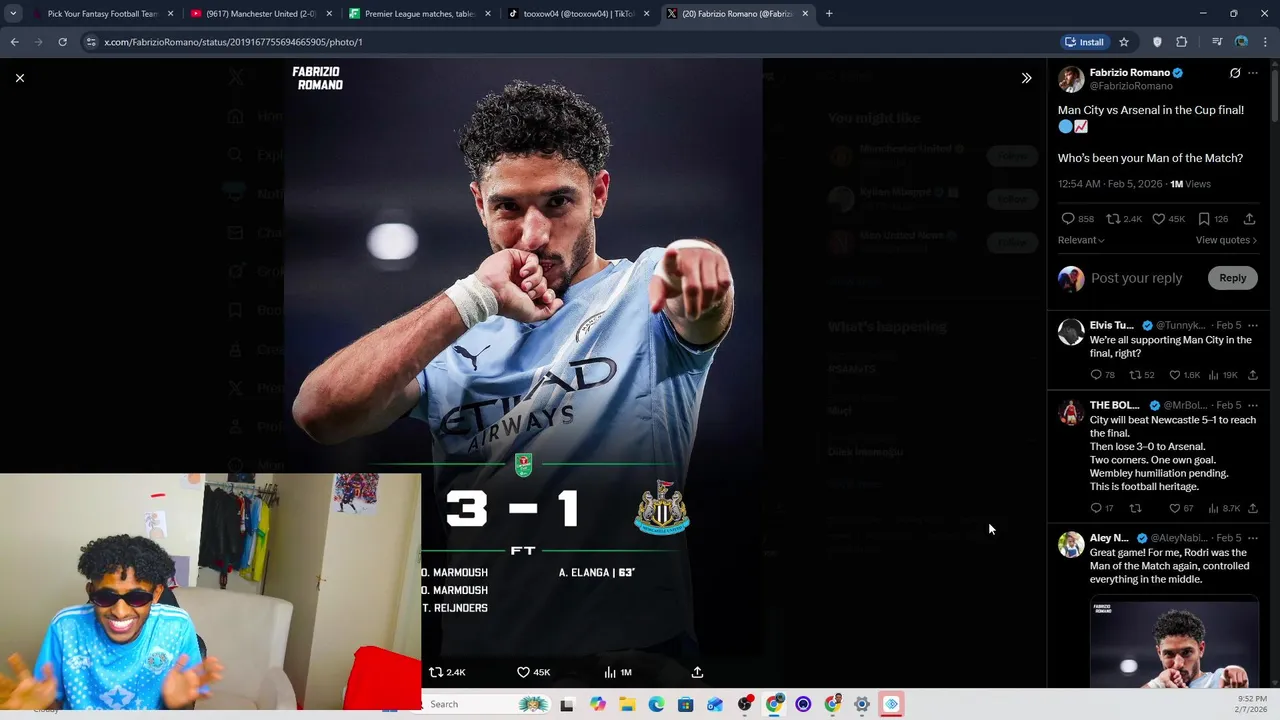The width and height of the screenshot is (1280, 720).
Task: Open Fabrizio Romano profile name link
Action: click(1129, 73)
